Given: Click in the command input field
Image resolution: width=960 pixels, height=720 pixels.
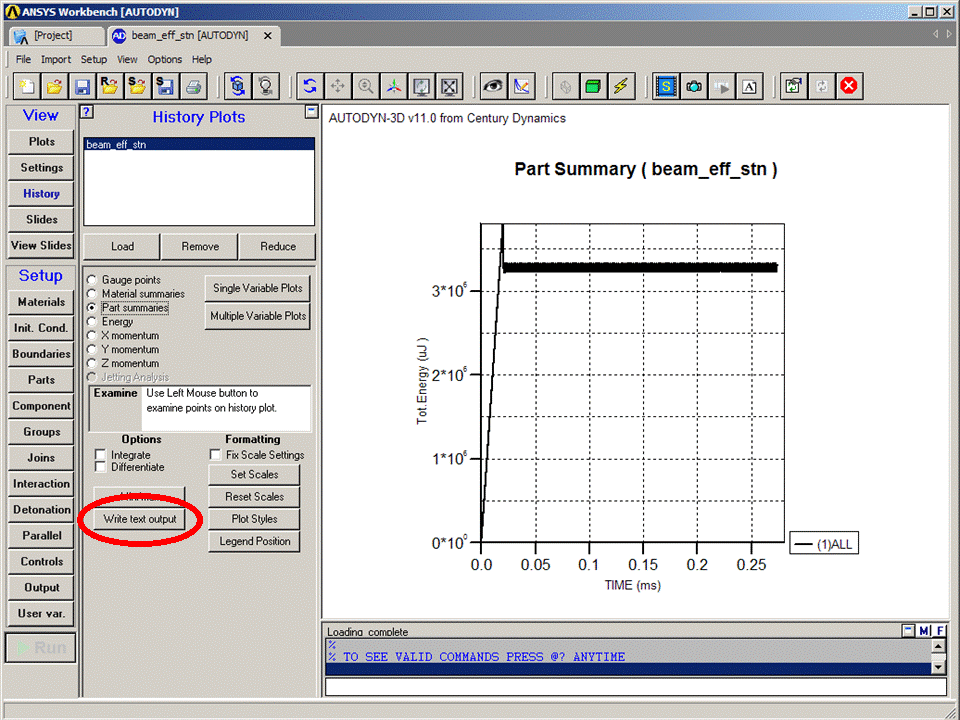Looking at the screenshot, I should 635,687.
